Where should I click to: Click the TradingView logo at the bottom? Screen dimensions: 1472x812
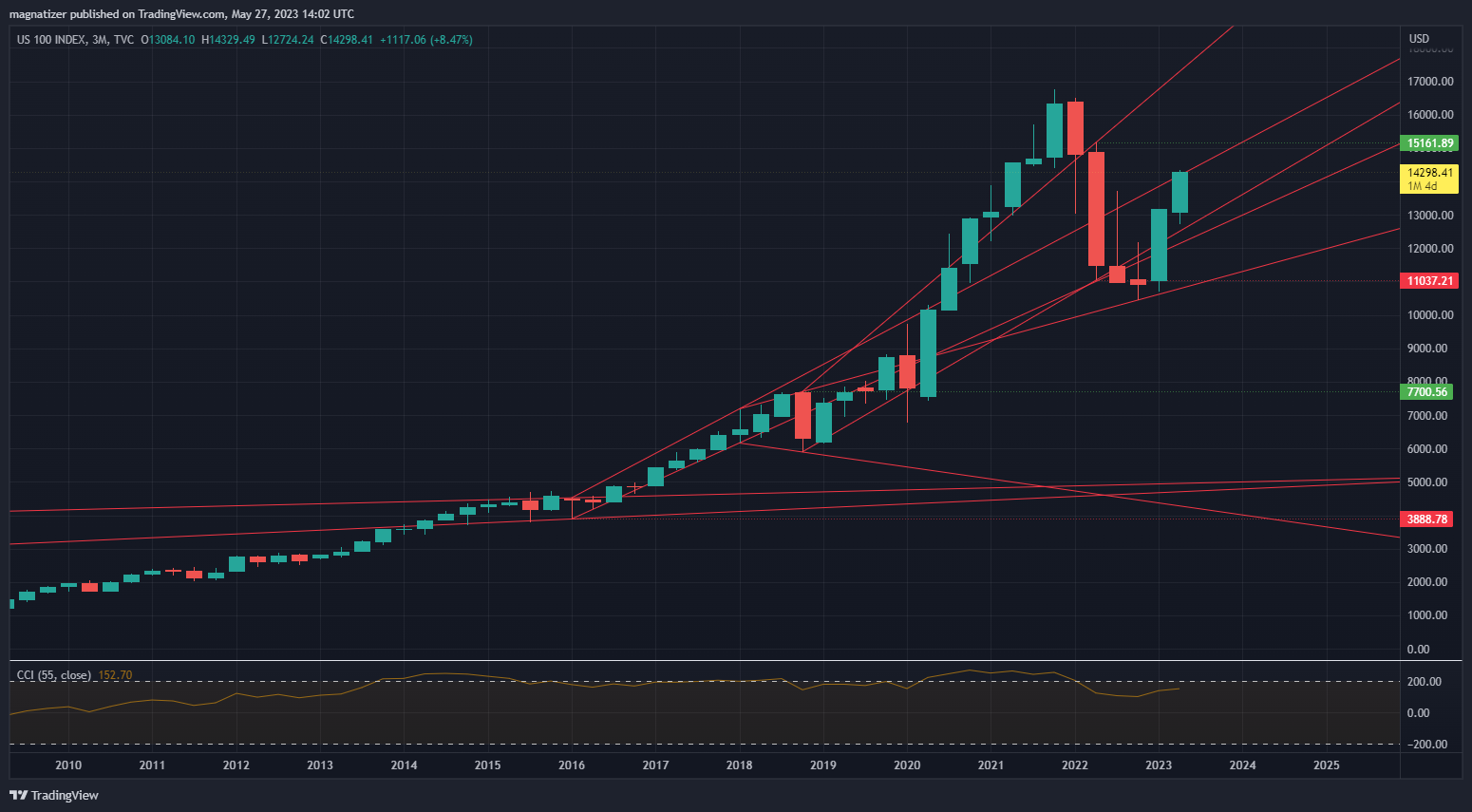point(54,795)
